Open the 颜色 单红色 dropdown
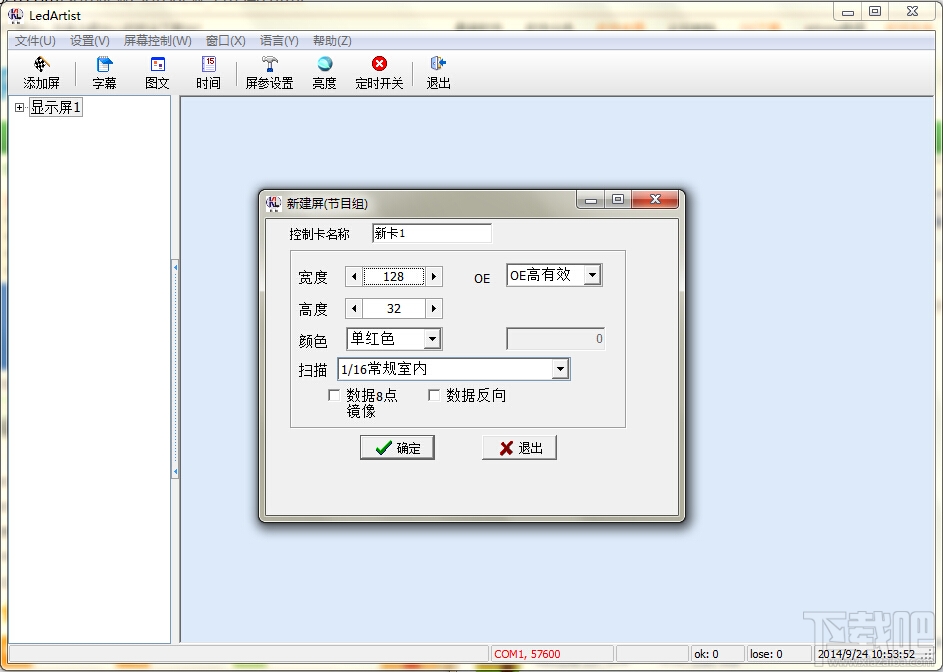Viewport: 943px width, 672px height. 432,339
